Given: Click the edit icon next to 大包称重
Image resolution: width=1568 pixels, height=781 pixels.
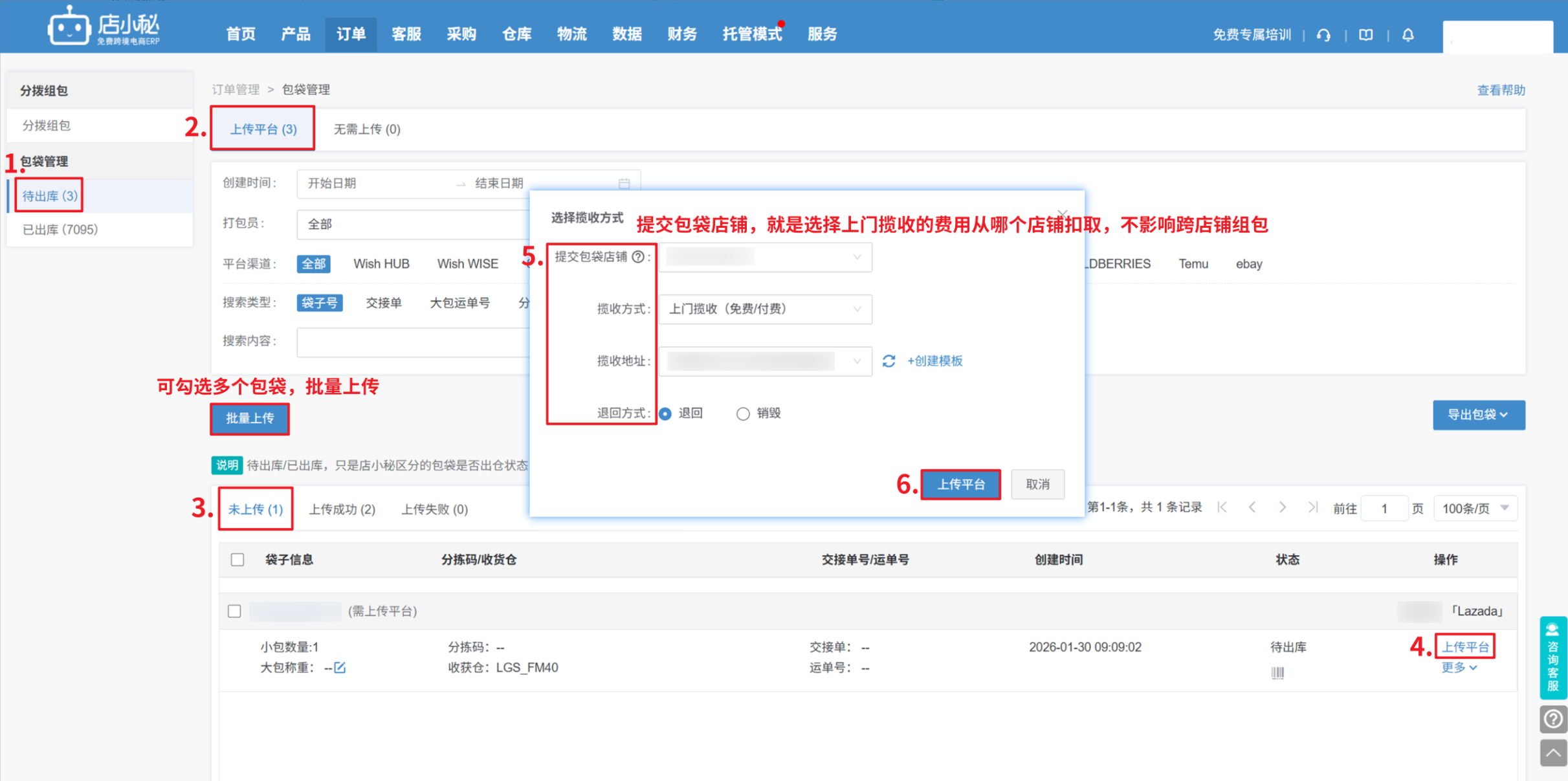Looking at the screenshot, I should click(x=340, y=668).
